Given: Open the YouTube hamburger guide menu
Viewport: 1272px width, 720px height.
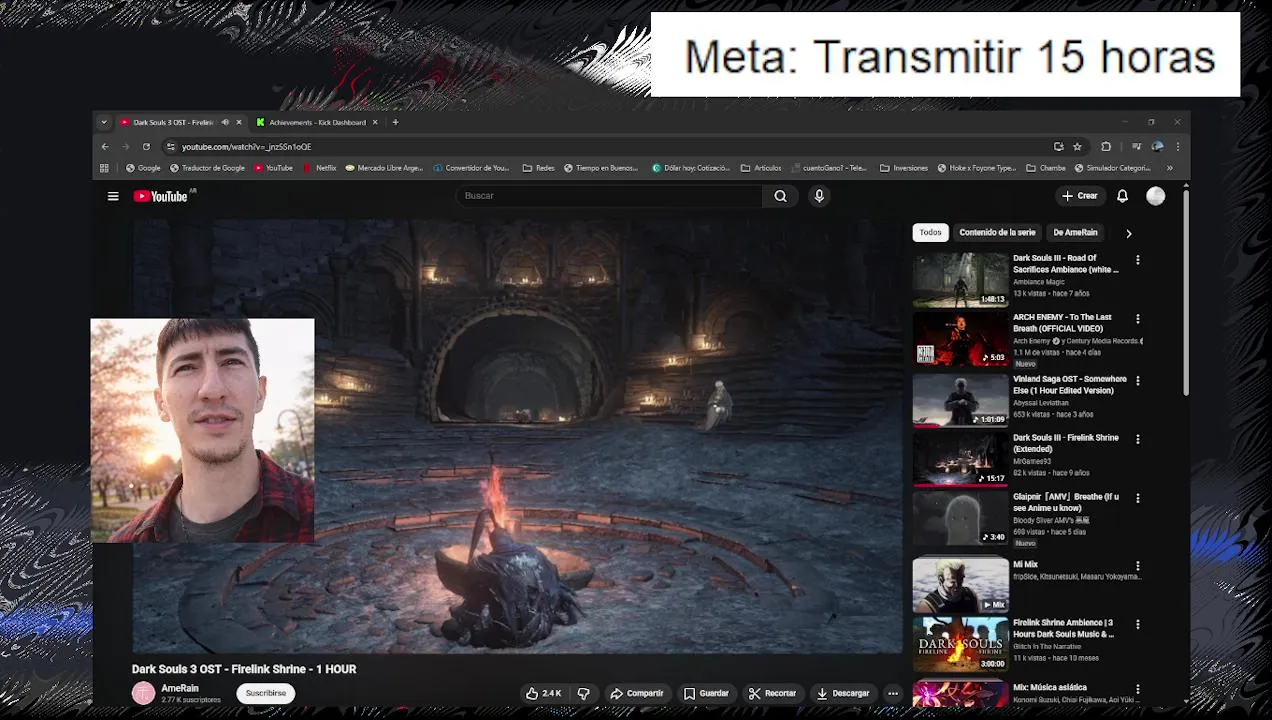Looking at the screenshot, I should coord(113,196).
